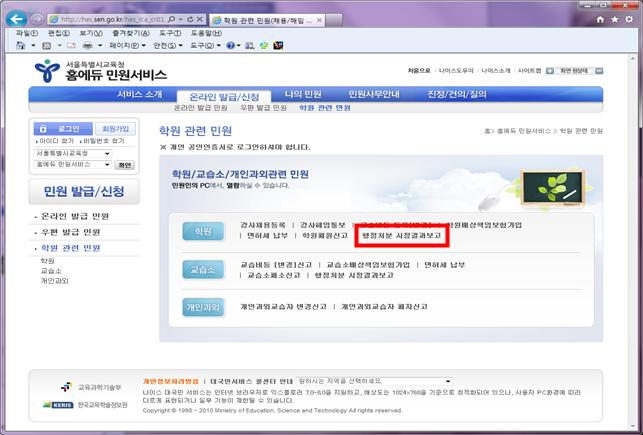Click the browser Forward arrow button
The height and width of the screenshot is (435, 643).
(x=37, y=19)
